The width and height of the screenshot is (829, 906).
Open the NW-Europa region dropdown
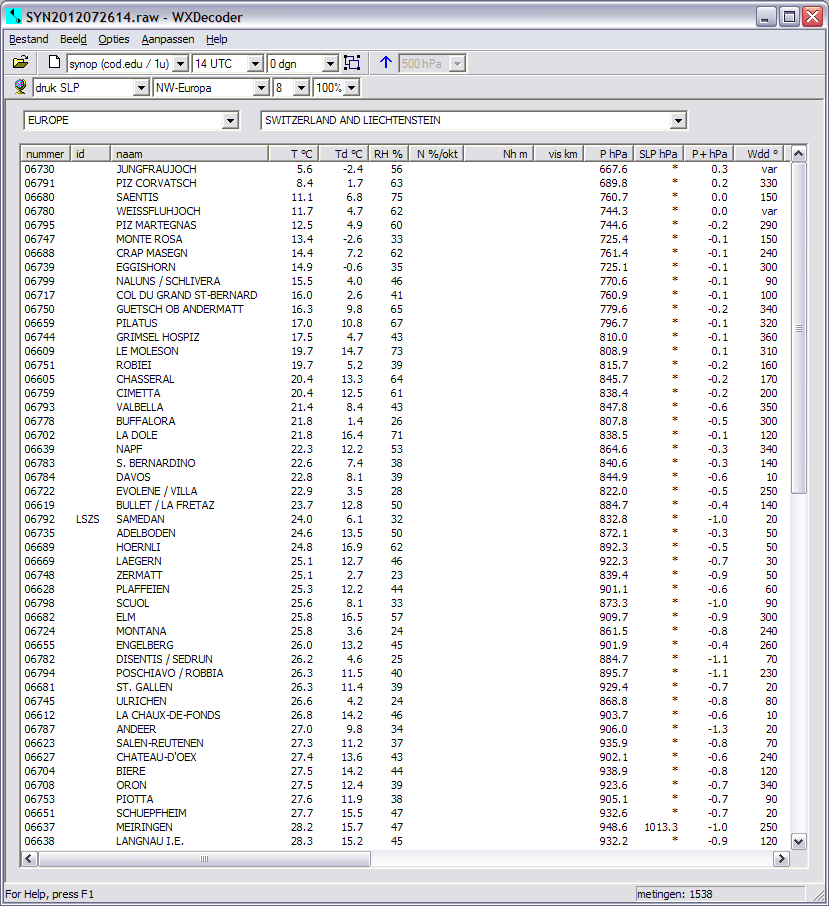pos(261,88)
